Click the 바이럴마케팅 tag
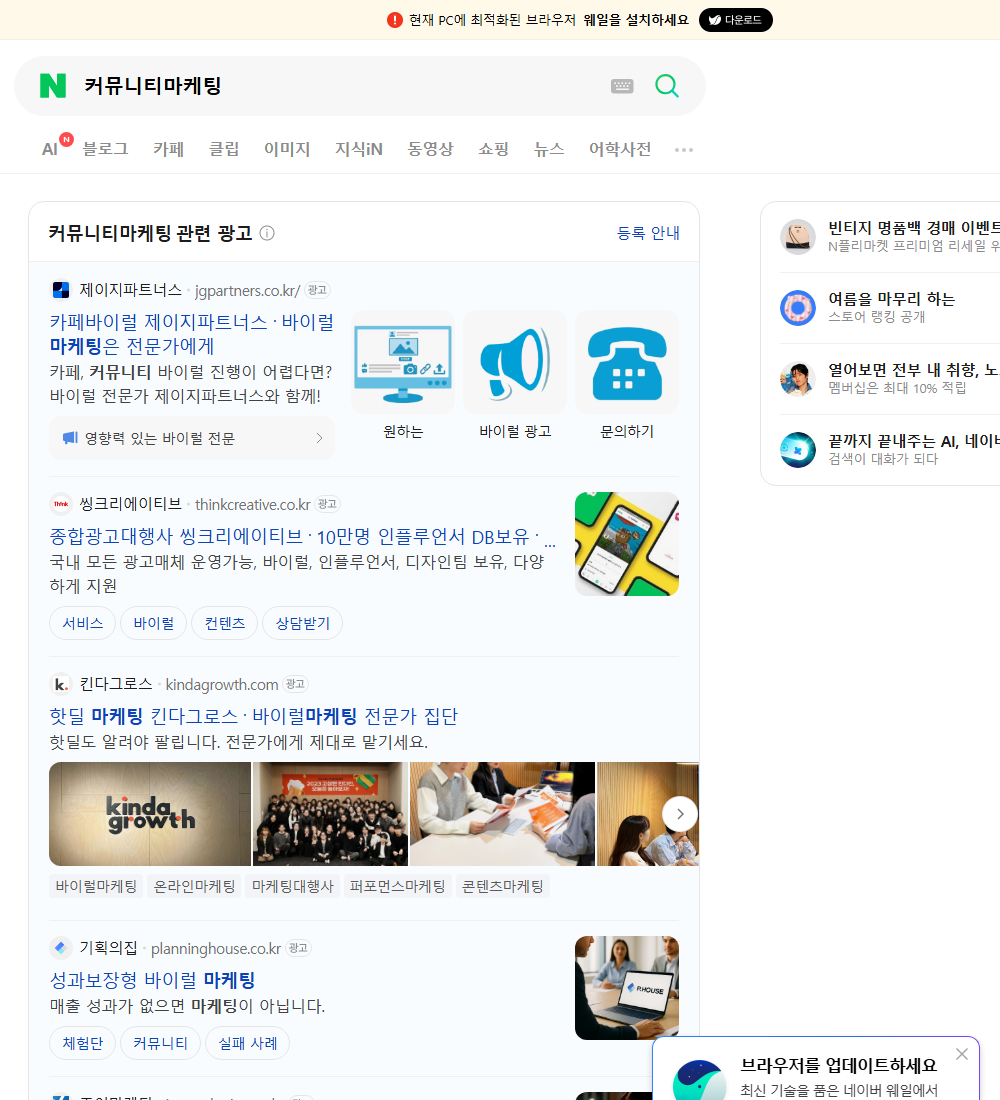The height and width of the screenshot is (1100, 1000). (x=96, y=887)
